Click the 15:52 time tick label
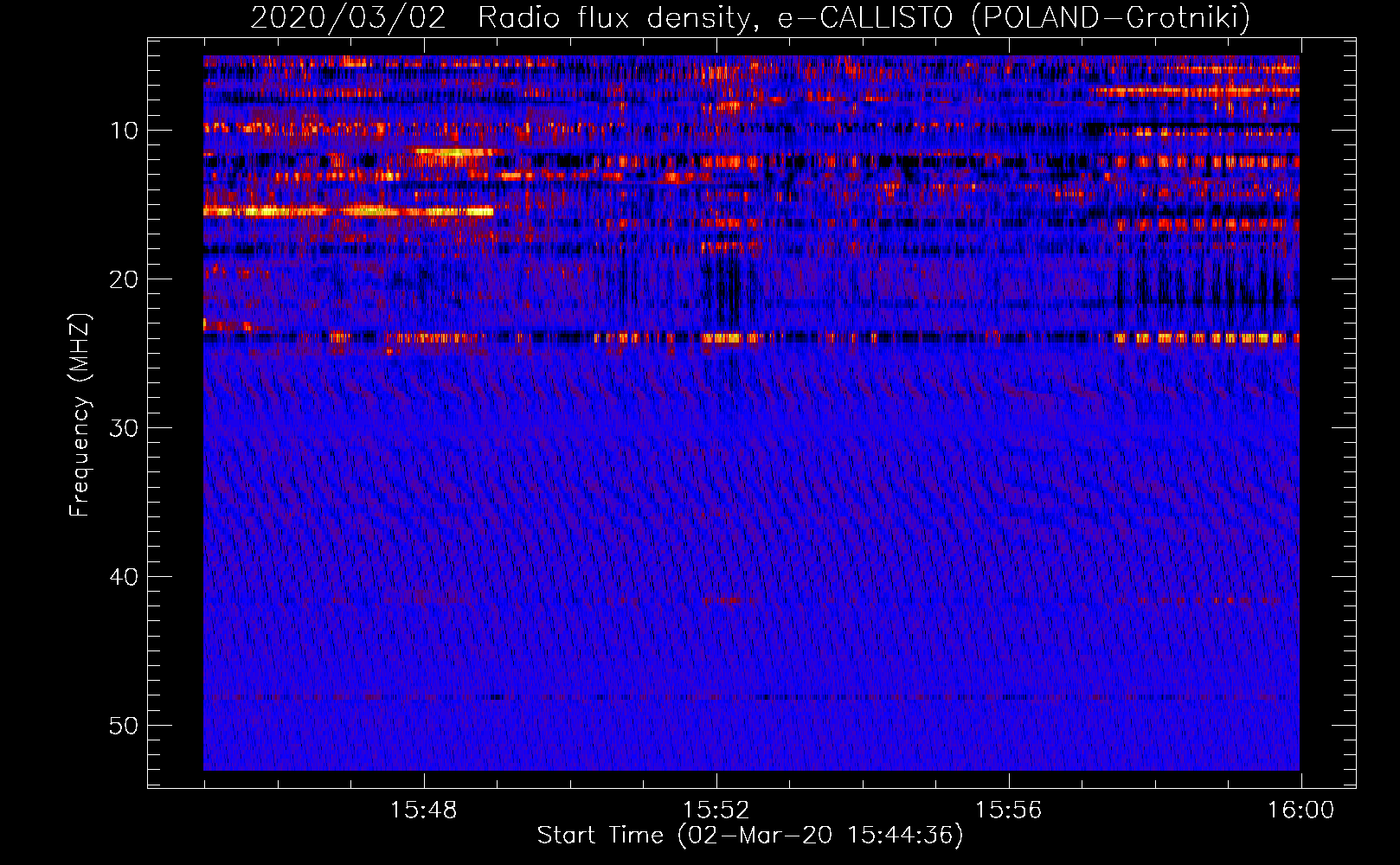The height and width of the screenshot is (865, 1400). coord(716,811)
